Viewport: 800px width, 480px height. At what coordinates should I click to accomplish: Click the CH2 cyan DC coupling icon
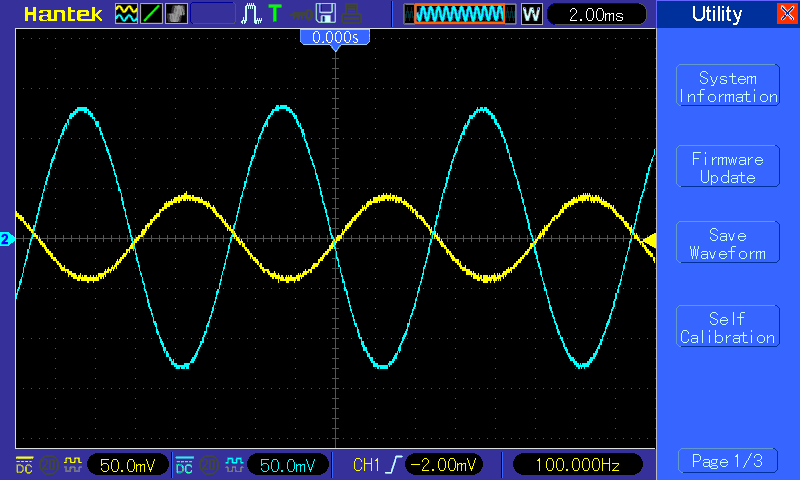pyautogui.click(x=184, y=465)
